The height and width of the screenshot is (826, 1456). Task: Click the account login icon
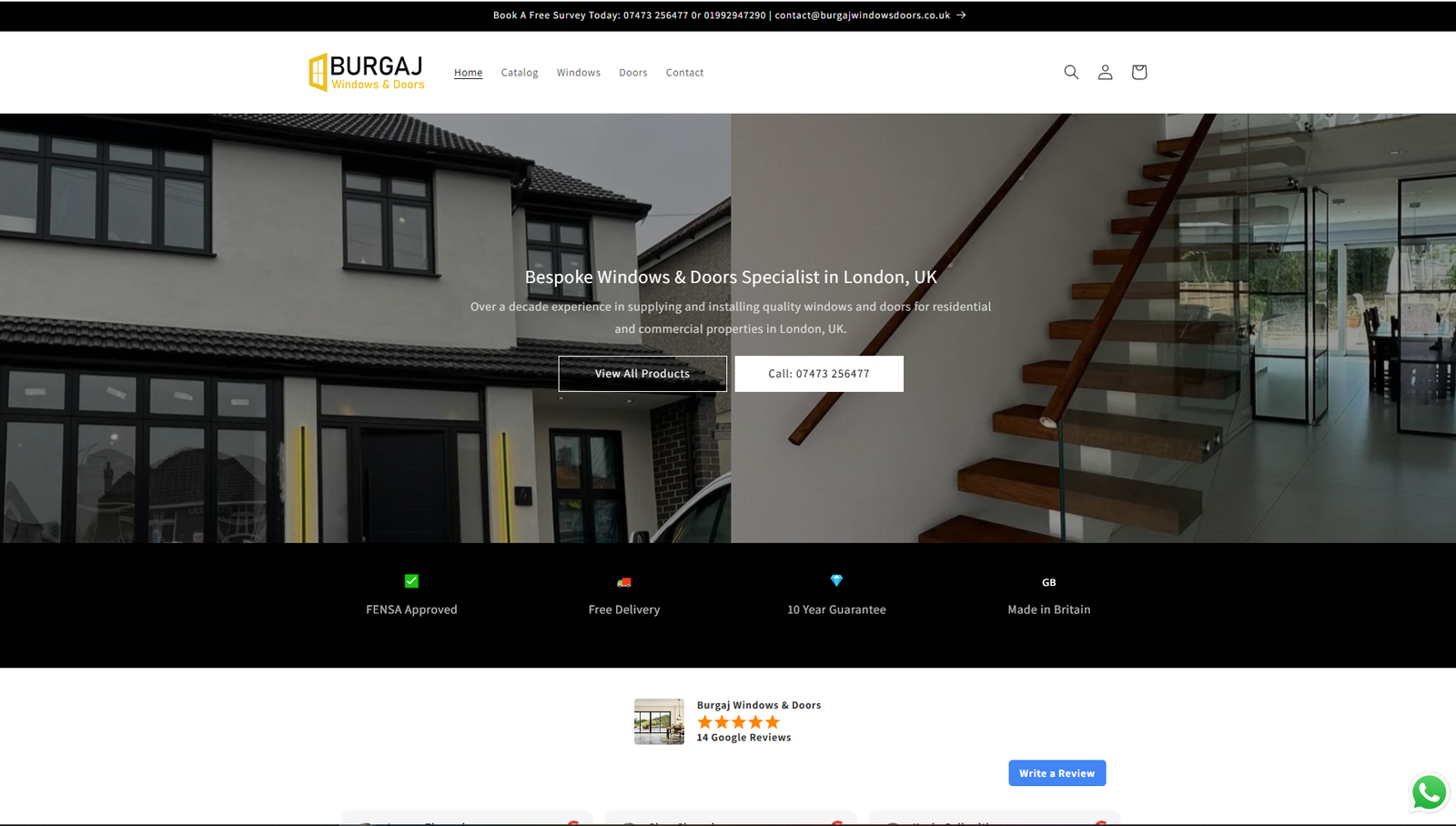click(x=1105, y=72)
